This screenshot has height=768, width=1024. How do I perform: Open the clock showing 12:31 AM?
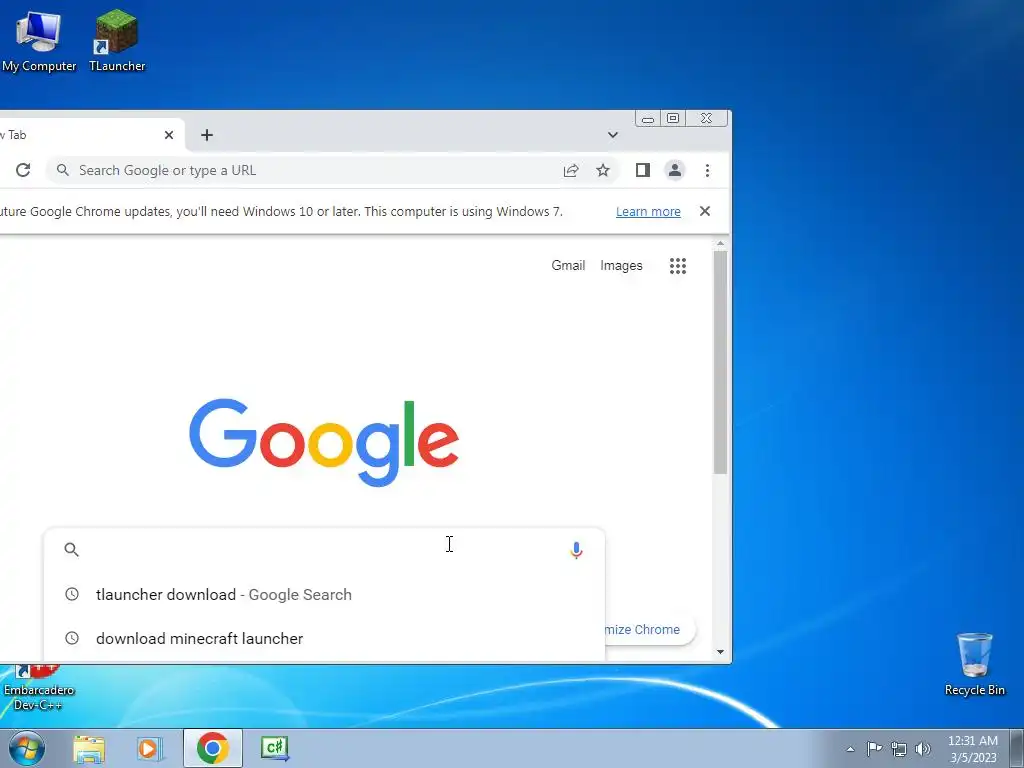(973, 748)
